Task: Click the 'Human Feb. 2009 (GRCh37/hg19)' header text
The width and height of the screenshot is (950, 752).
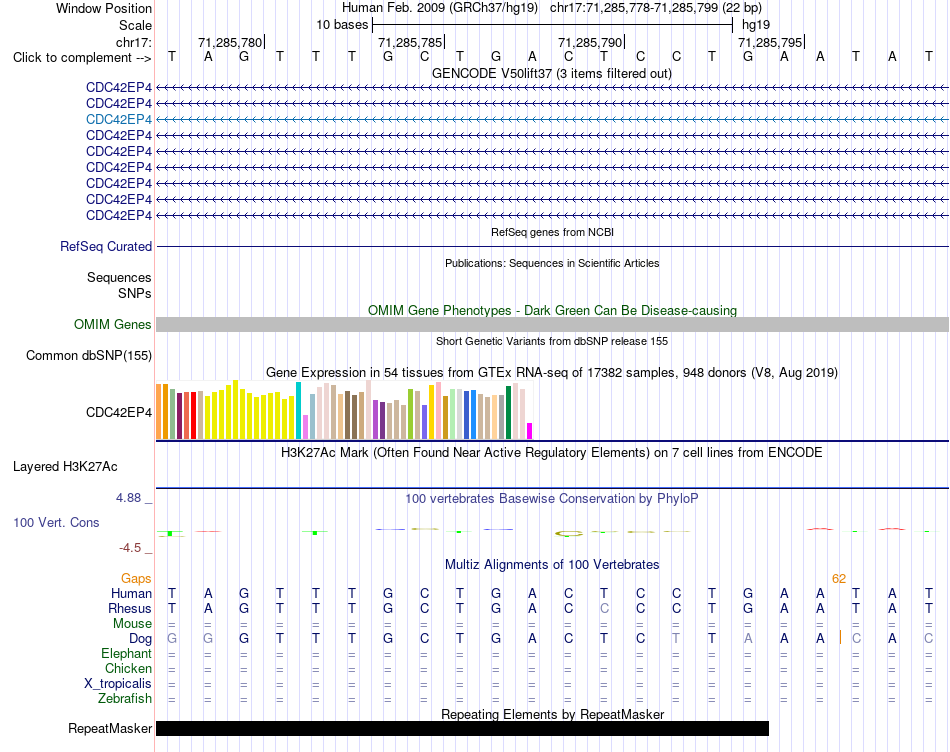Action: pyautogui.click(x=440, y=8)
